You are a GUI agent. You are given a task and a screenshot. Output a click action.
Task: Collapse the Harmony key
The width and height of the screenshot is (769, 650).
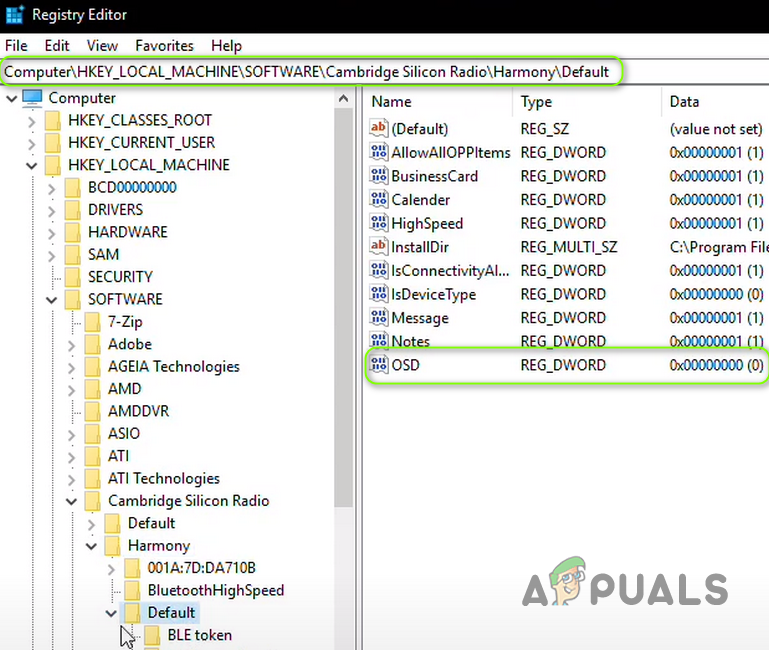pos(92,546)
